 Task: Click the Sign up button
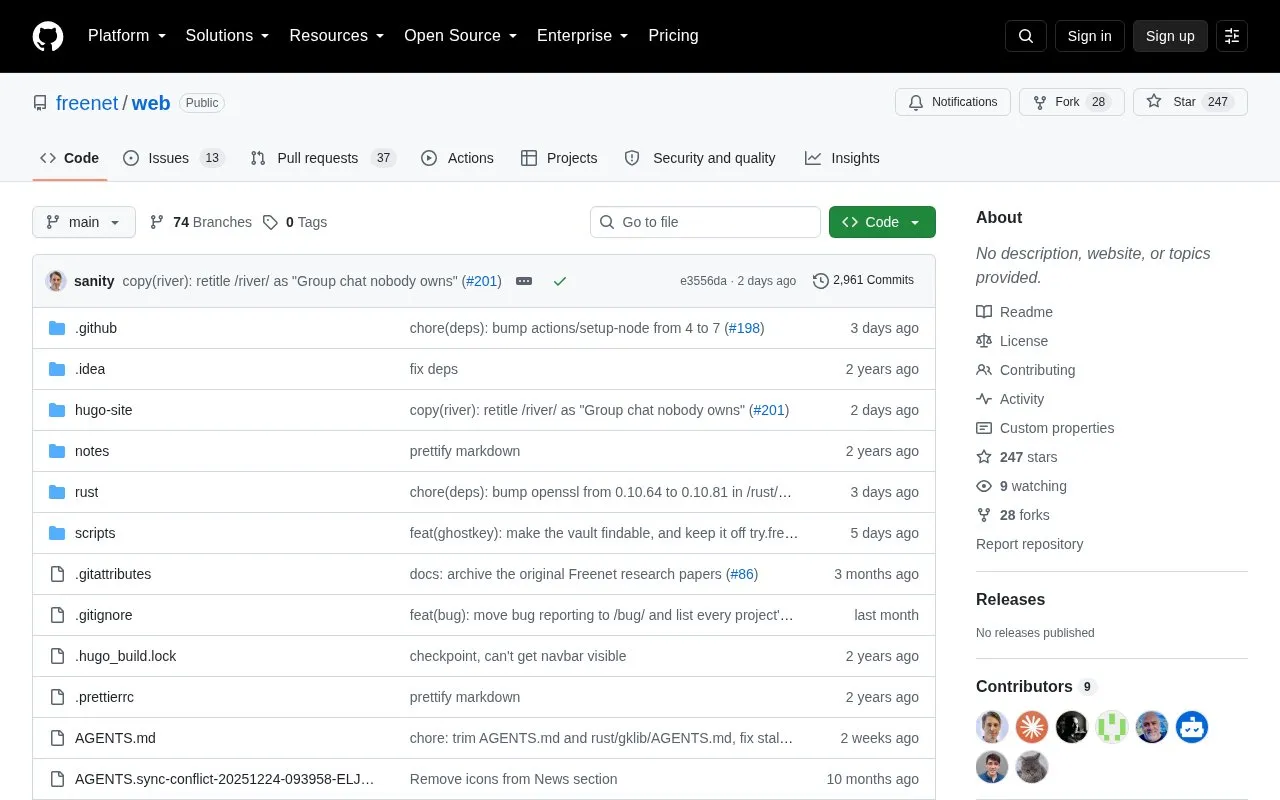pyautogui.click(x=1170, y=36)
